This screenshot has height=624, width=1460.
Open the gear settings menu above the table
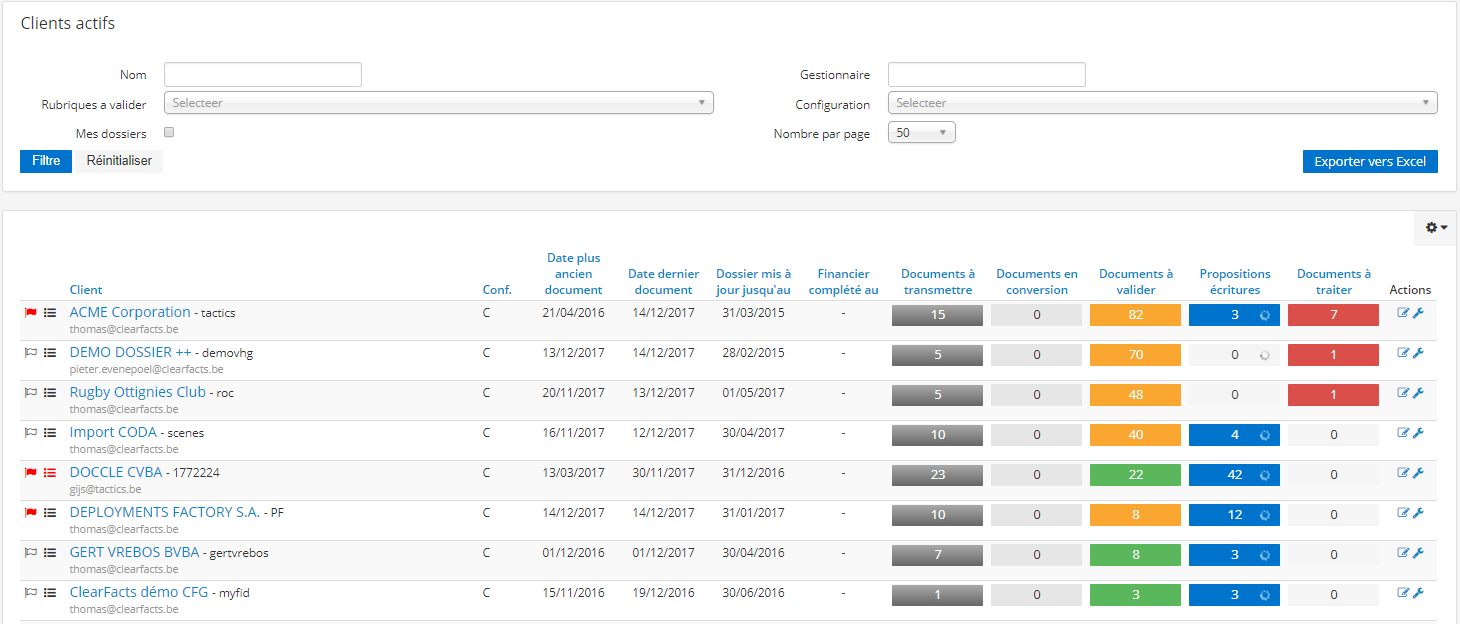[1436, 228]
